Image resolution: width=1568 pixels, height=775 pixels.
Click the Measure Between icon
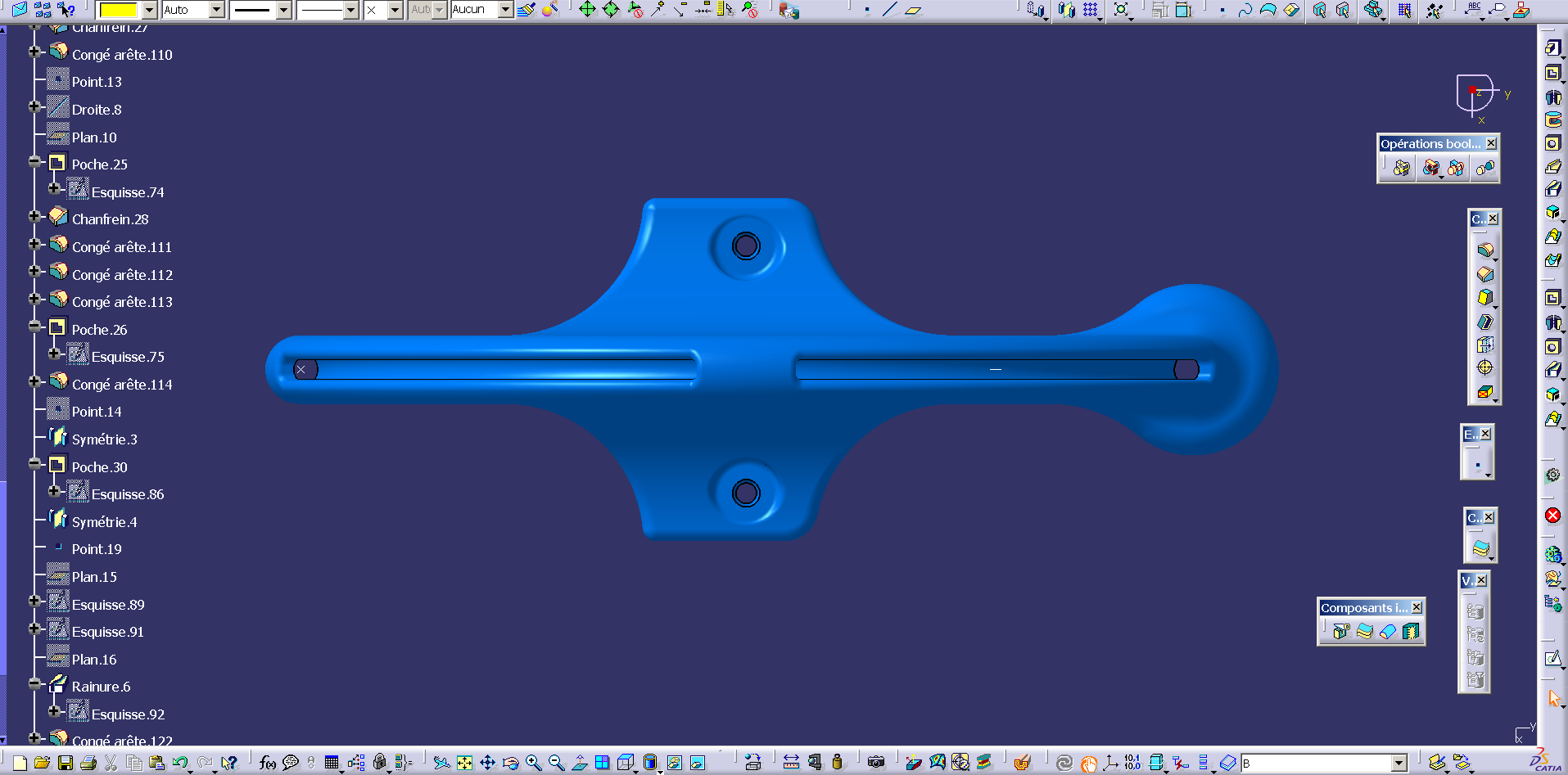791,763
